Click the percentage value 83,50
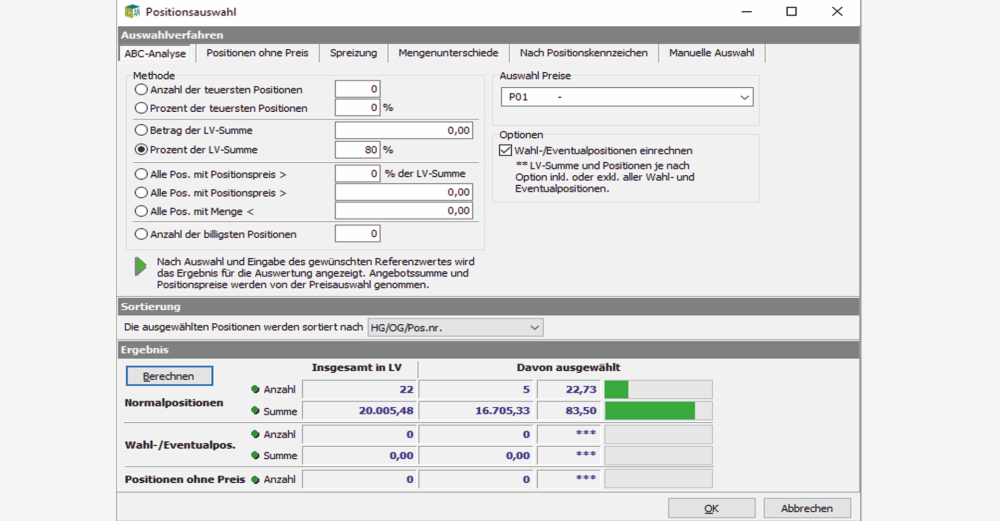1000x521 pixels. pos(581,411)
